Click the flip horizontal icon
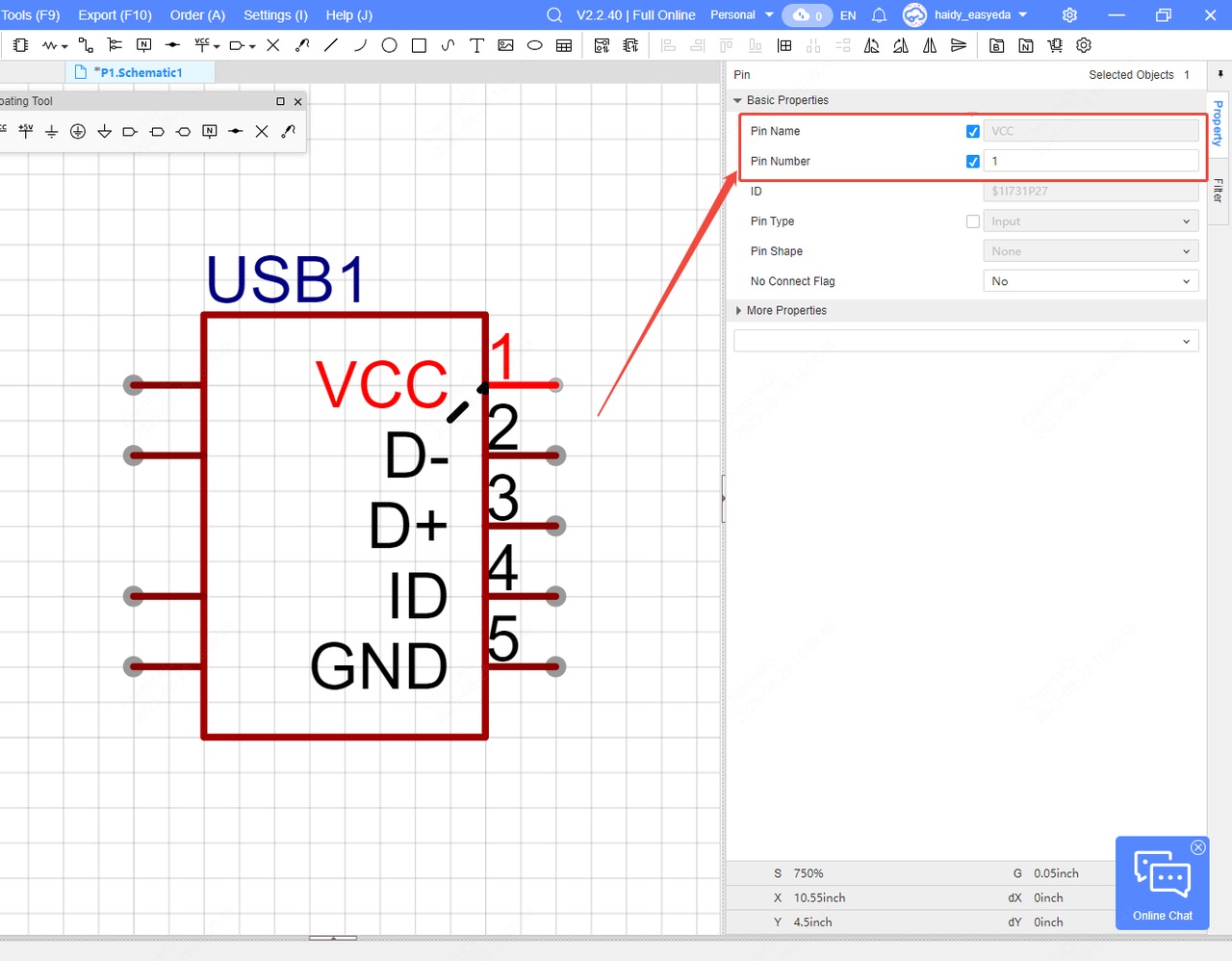This screenshot has height=961, width=1232. click(930, 45)
